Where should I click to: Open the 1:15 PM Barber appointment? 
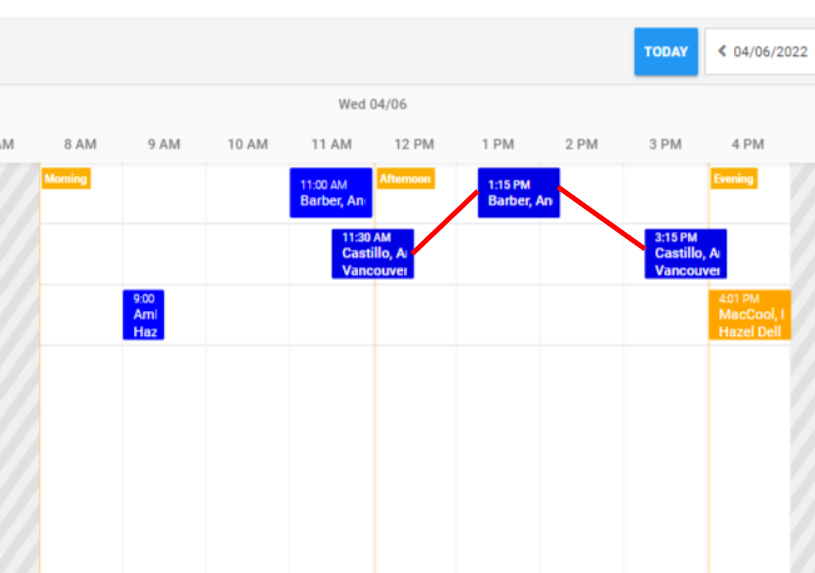point(519,192)
